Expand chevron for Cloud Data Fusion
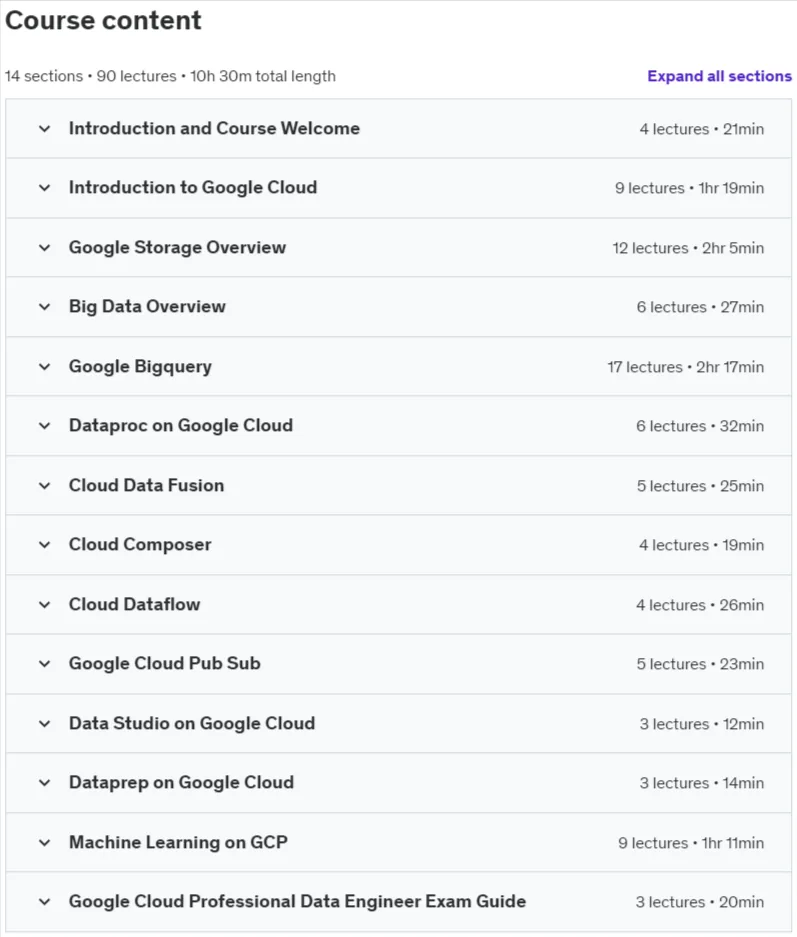This screenshot has height=937, width=797. [44, 485]
